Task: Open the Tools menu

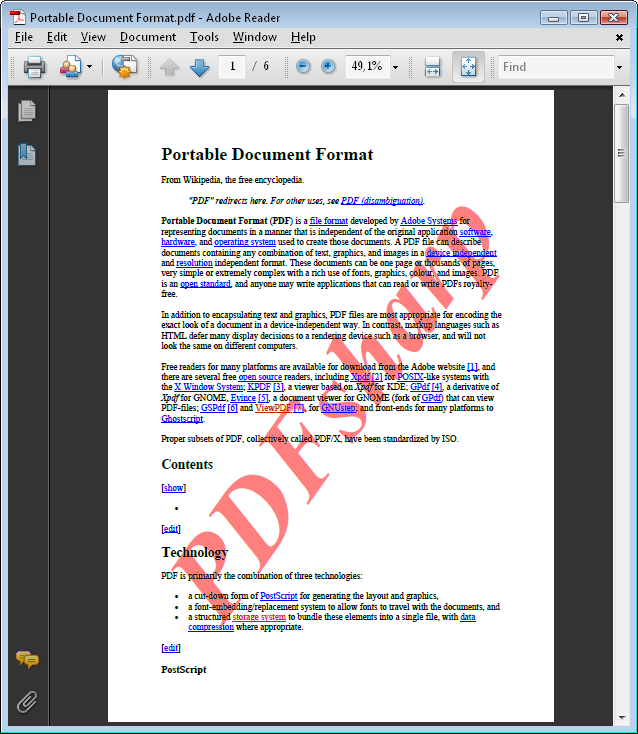Action: (x=204, y=37)
